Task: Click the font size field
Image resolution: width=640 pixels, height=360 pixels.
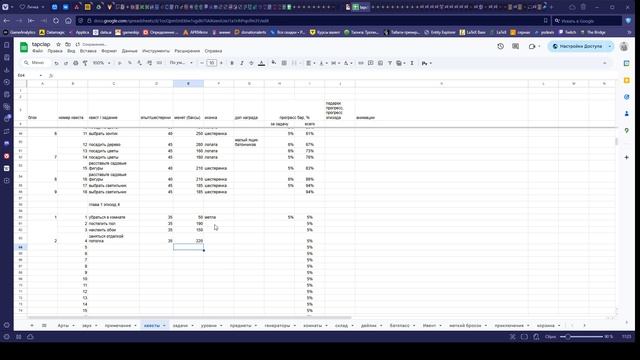Action: [211, 63]
